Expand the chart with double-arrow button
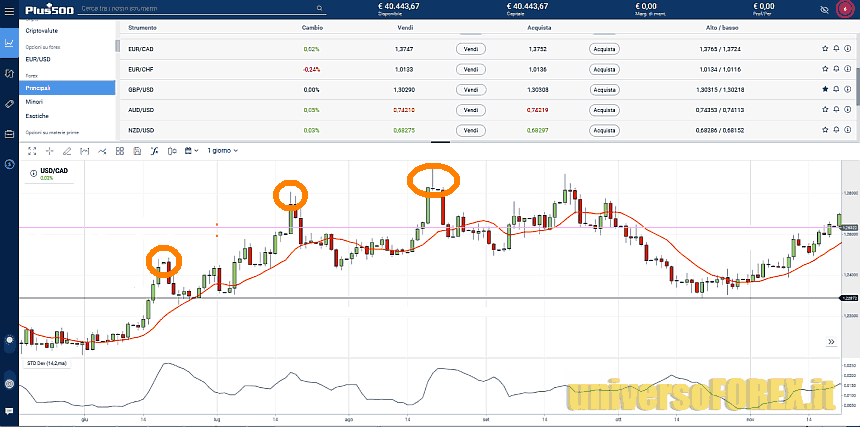This screenshot has height=427, width=860. [830, 342]
